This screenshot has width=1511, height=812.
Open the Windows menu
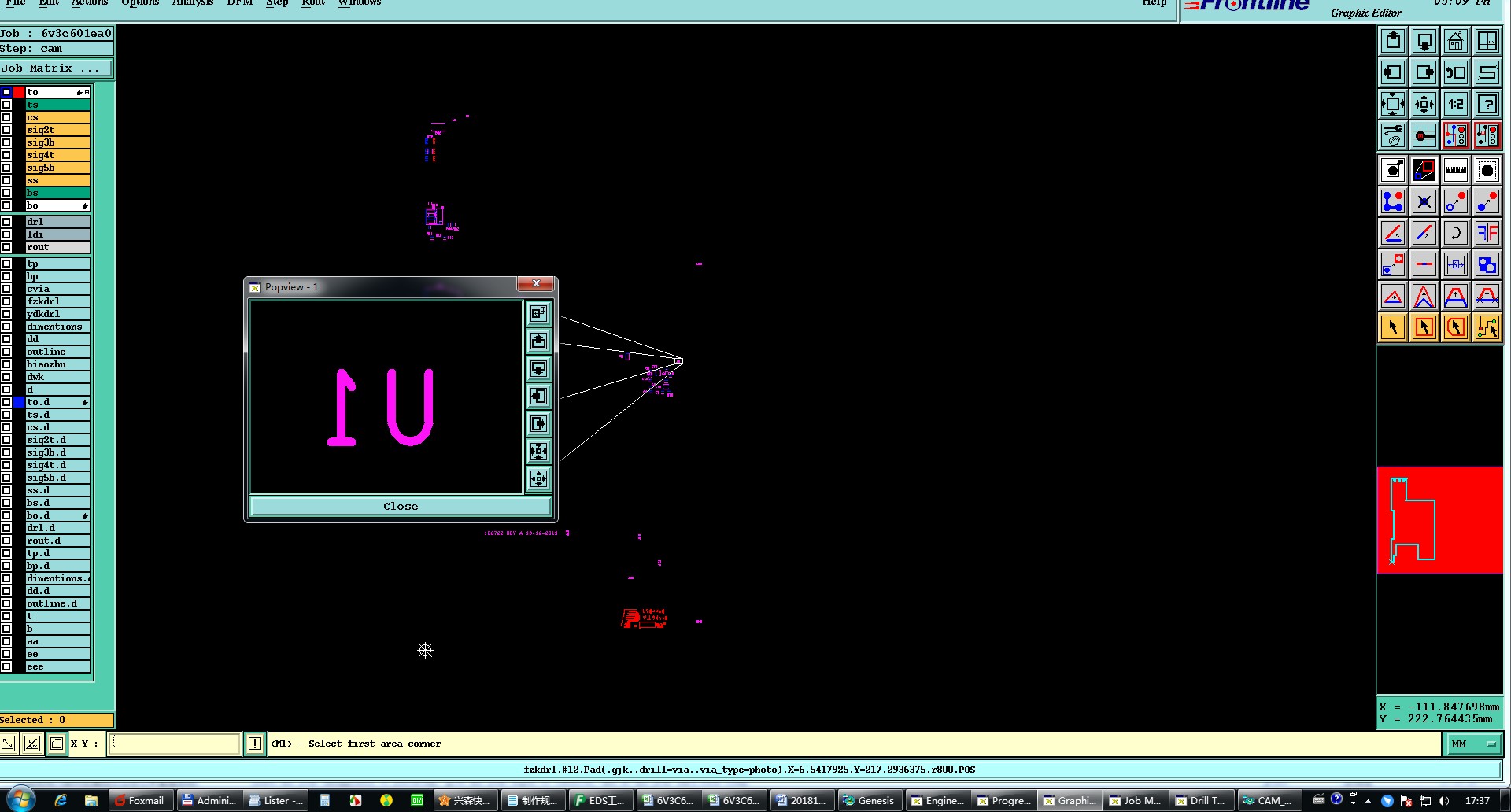(x=360, y=2)
